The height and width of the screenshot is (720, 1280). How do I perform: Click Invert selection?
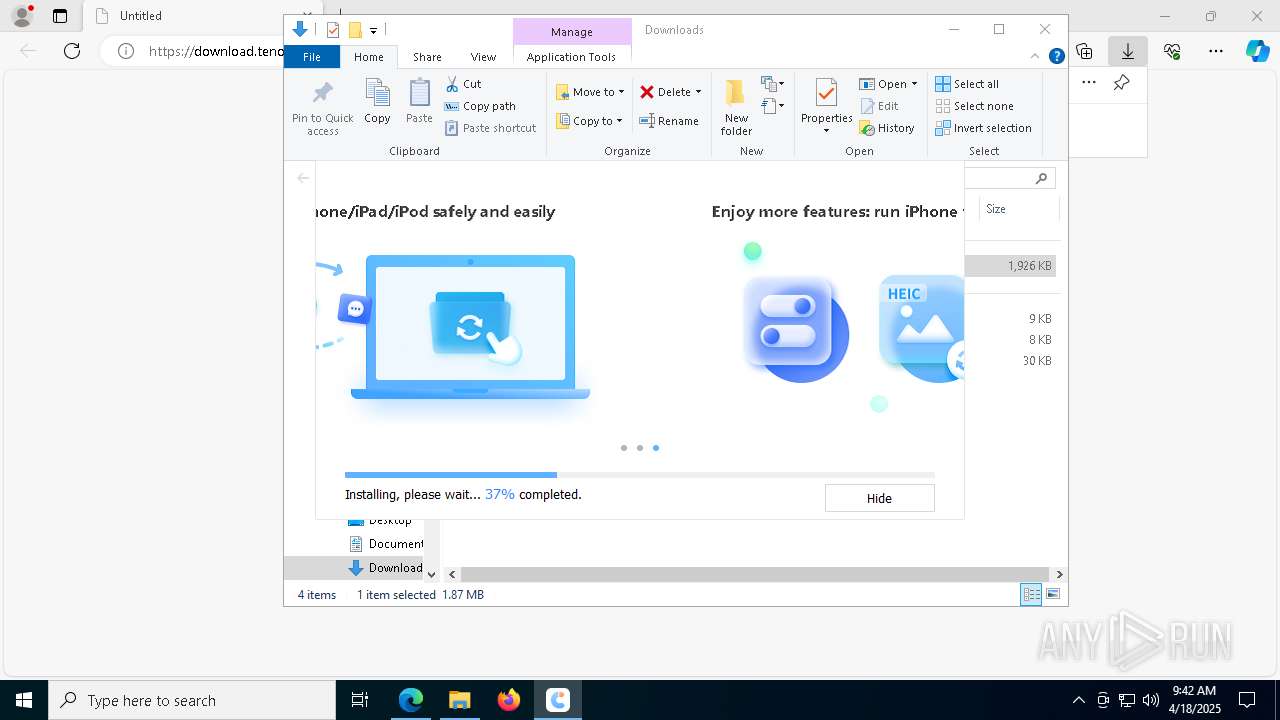[983, 128]
